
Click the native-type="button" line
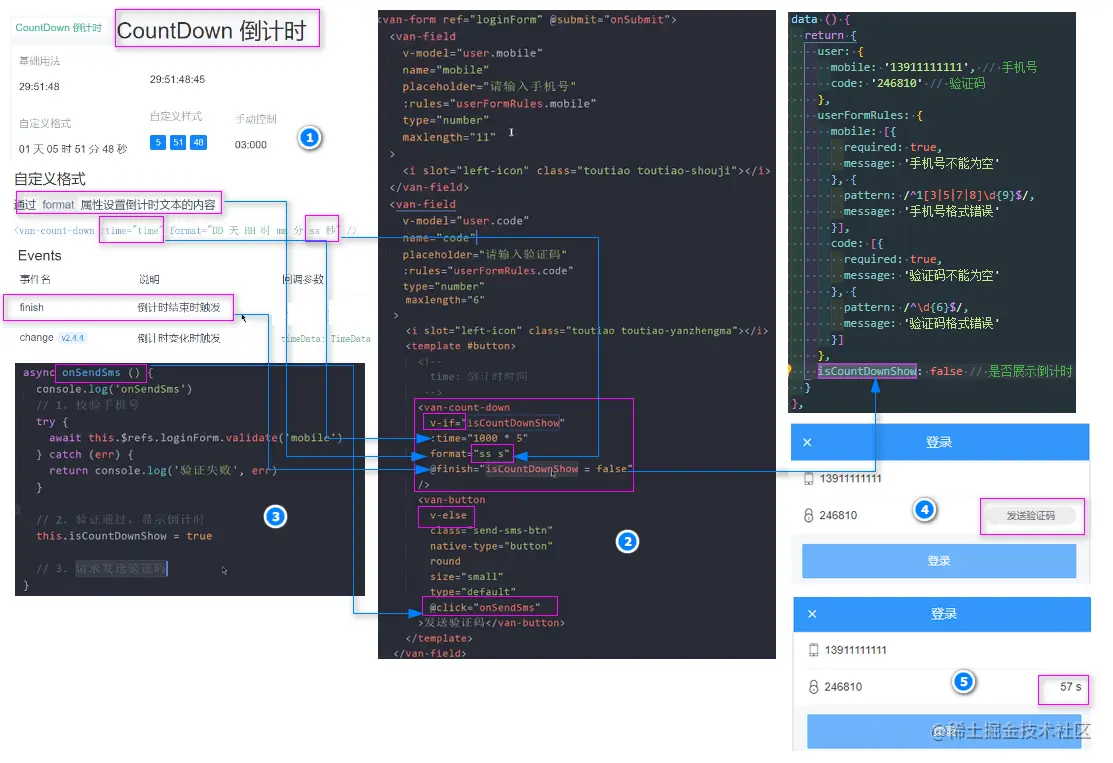pos(491,547)
